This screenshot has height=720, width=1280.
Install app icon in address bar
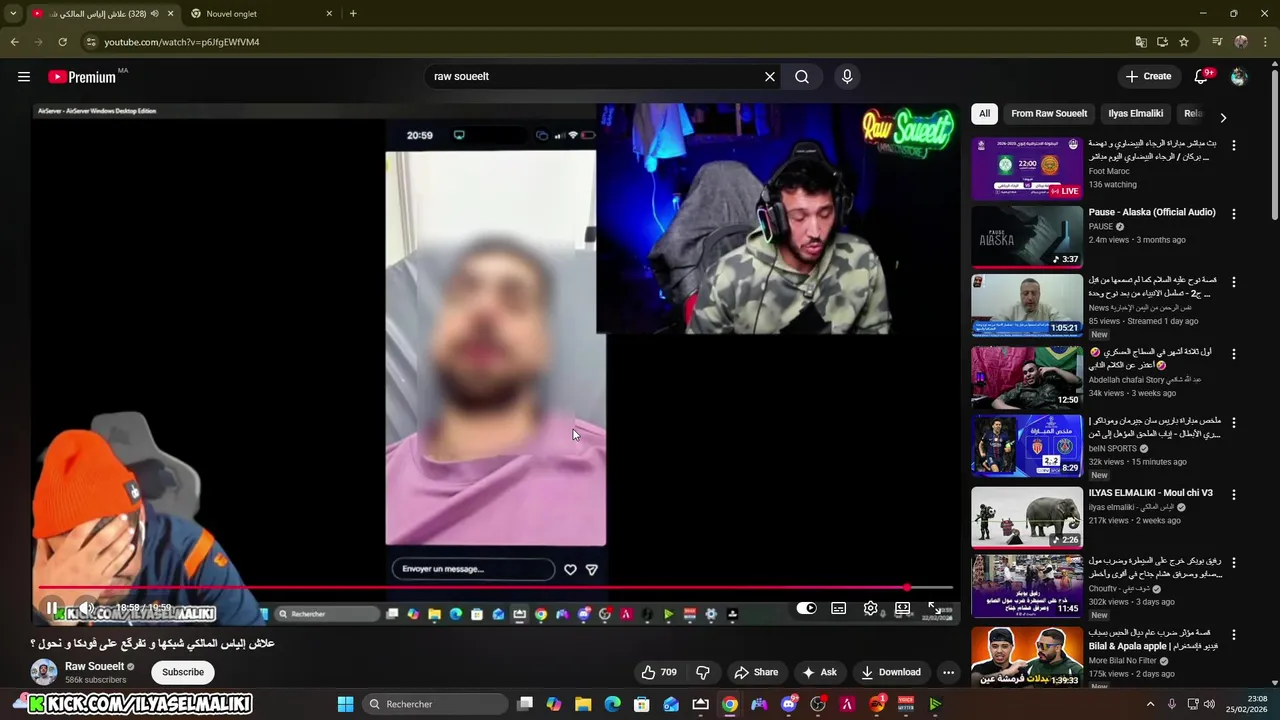[x=1162, y=42]
